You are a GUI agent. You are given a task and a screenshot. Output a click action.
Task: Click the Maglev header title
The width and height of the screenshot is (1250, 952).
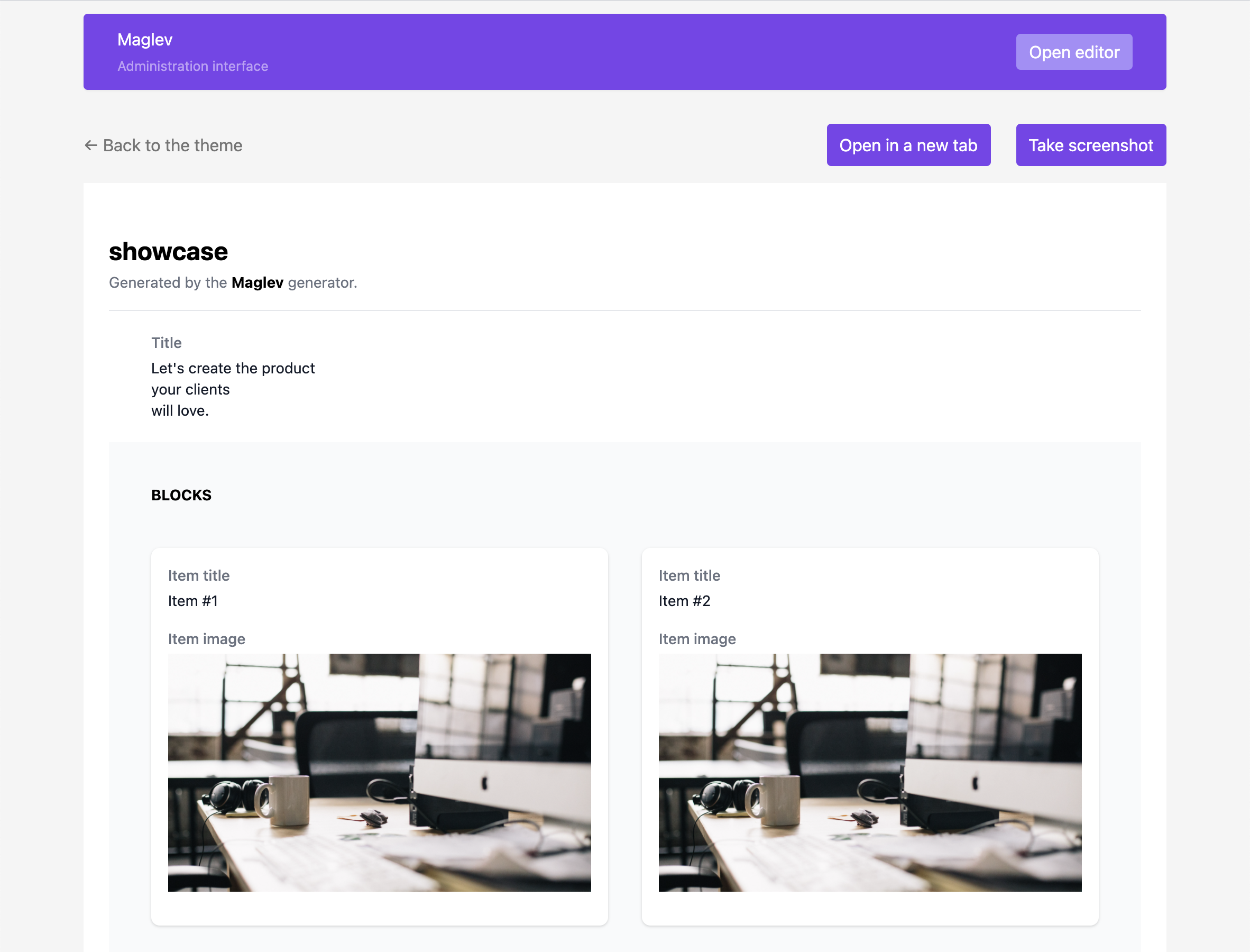[x=145, y=40]
